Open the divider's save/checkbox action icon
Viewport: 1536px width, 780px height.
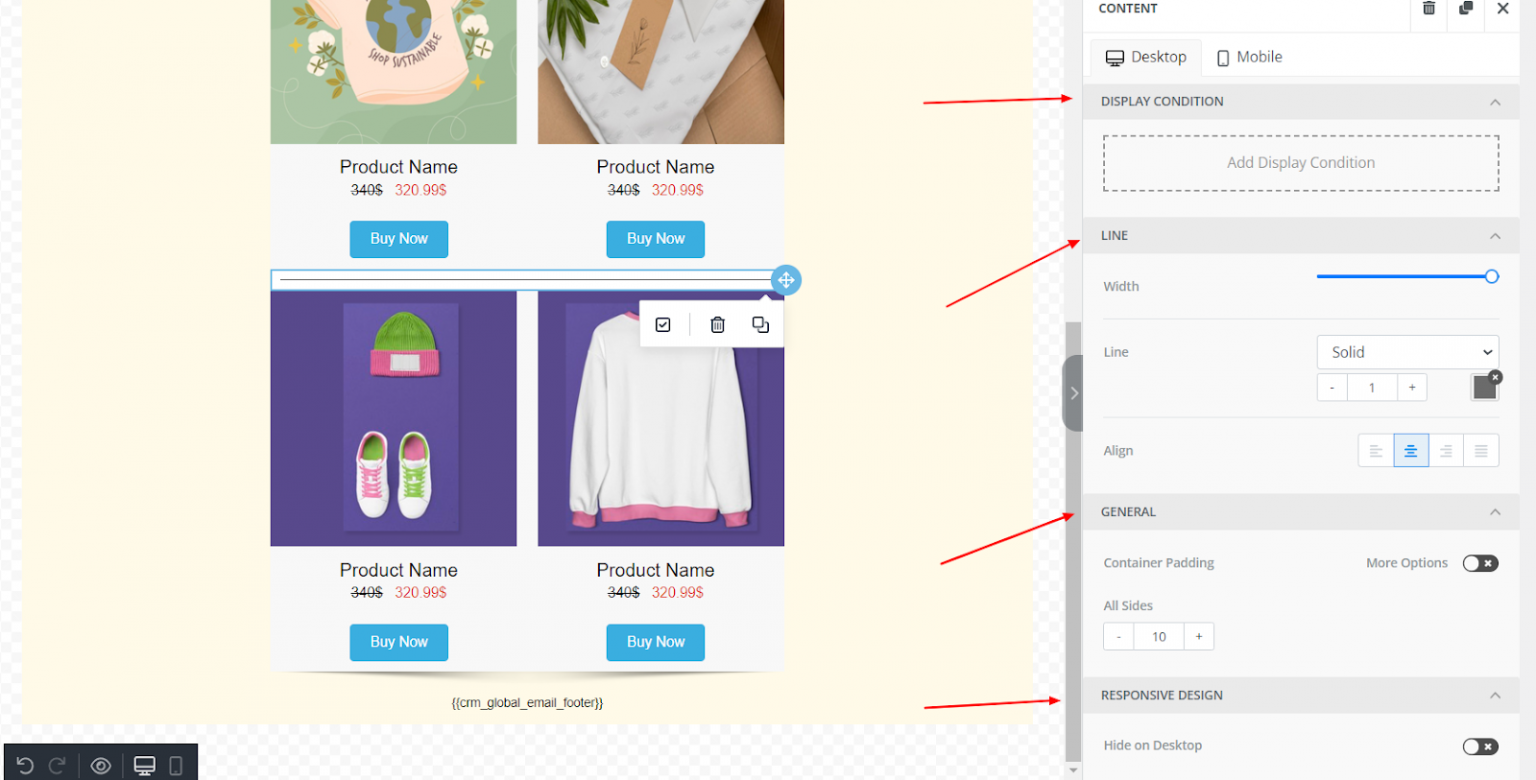point(663,324)
